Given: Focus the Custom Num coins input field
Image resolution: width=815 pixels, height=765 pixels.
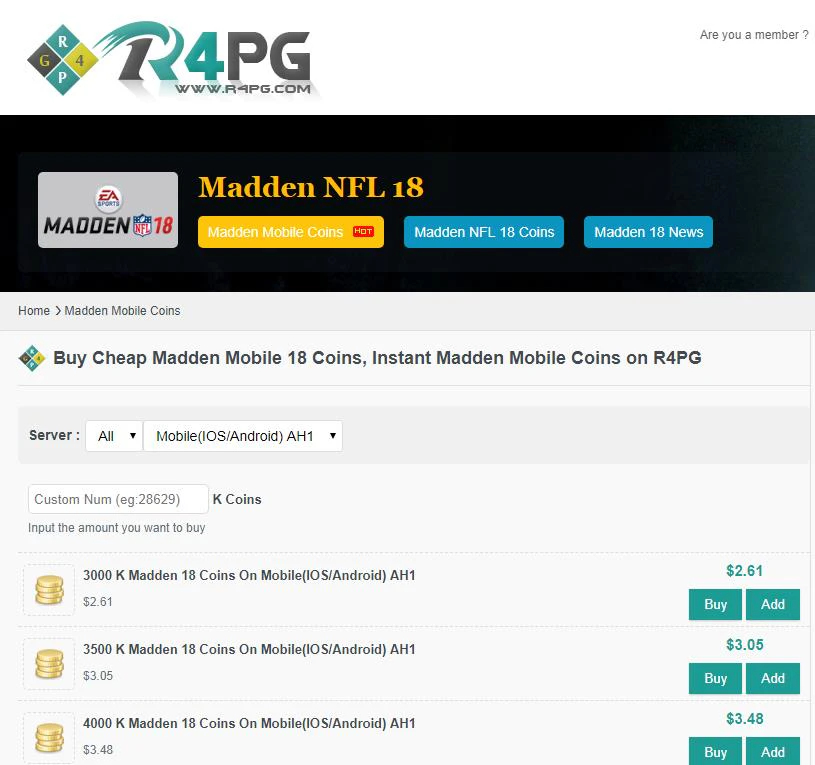Looking at the screenshot, I should pos(119,499).
